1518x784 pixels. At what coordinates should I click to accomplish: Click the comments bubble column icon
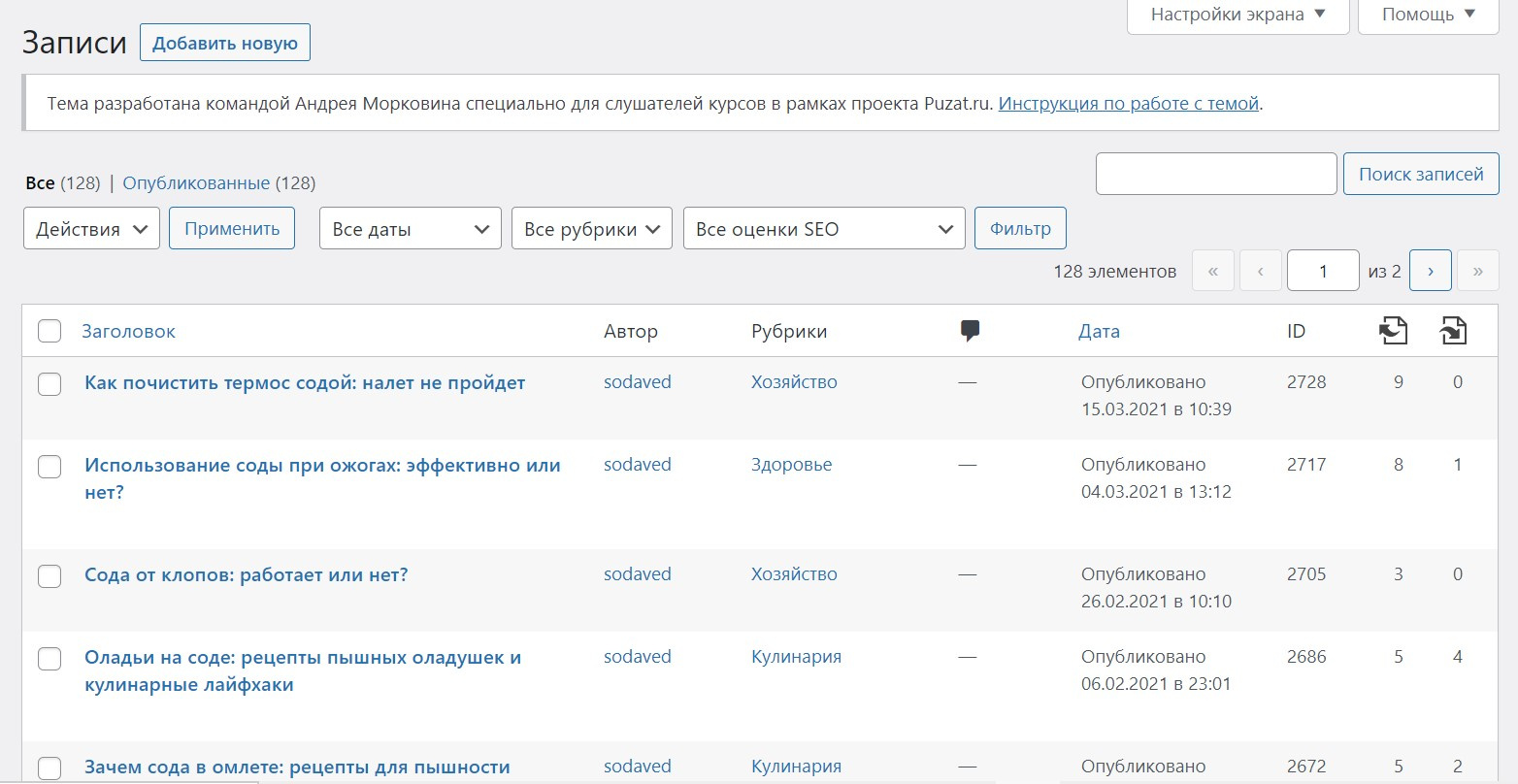(969, 331)
